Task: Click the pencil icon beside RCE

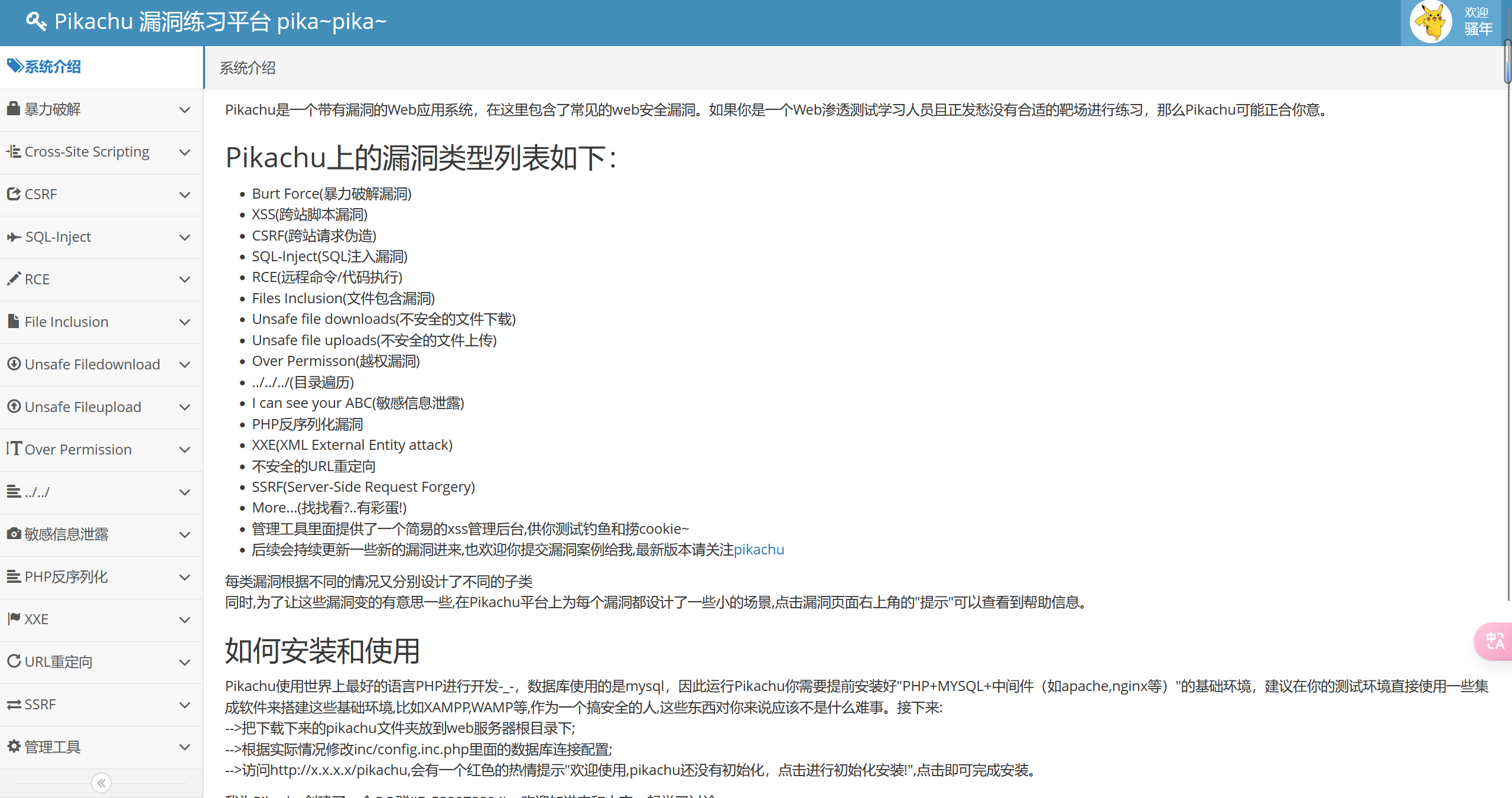Action: click(14, 278)
